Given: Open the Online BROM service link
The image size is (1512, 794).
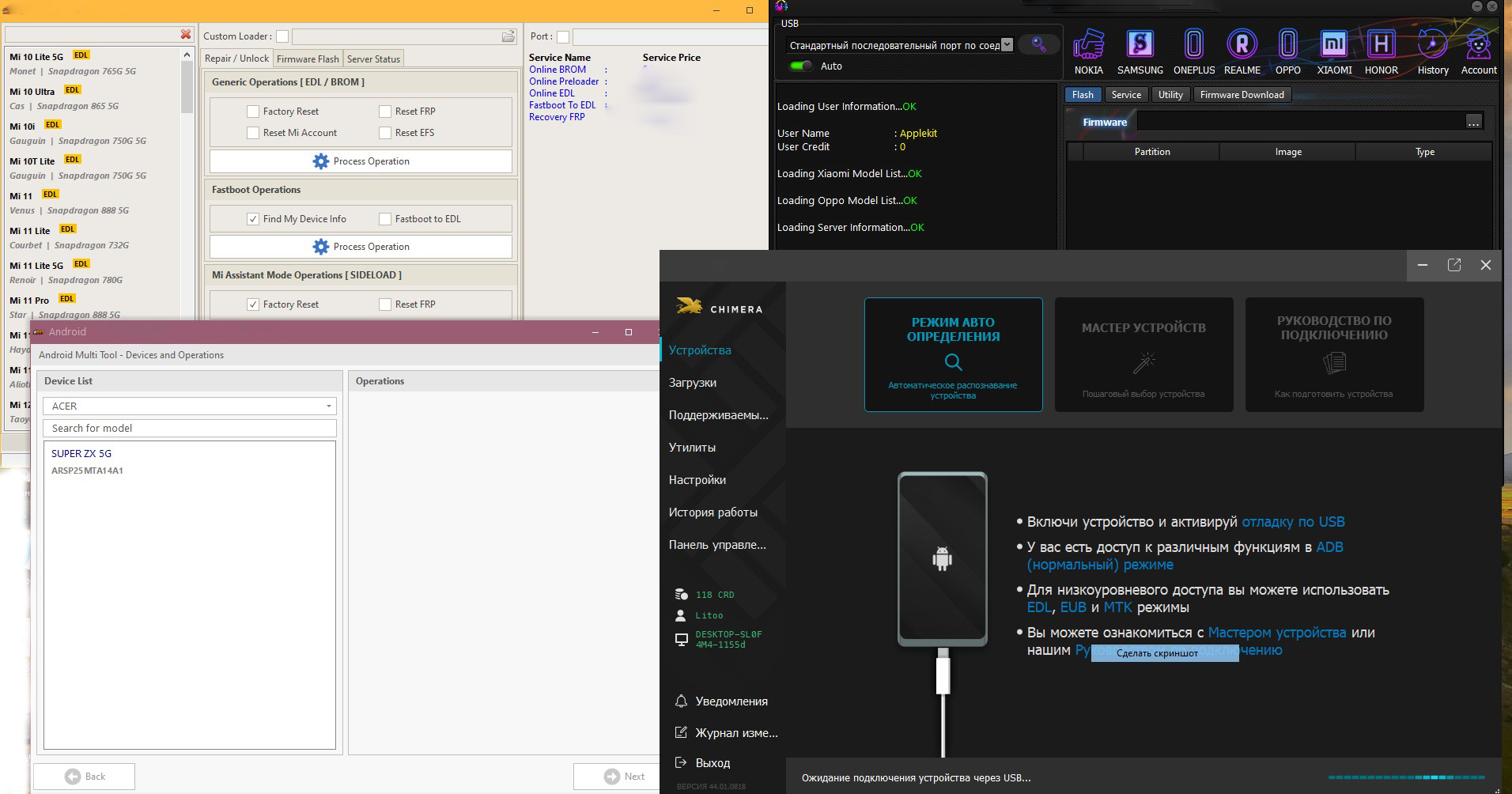Looking at the screenshot, I should (558, 70).
